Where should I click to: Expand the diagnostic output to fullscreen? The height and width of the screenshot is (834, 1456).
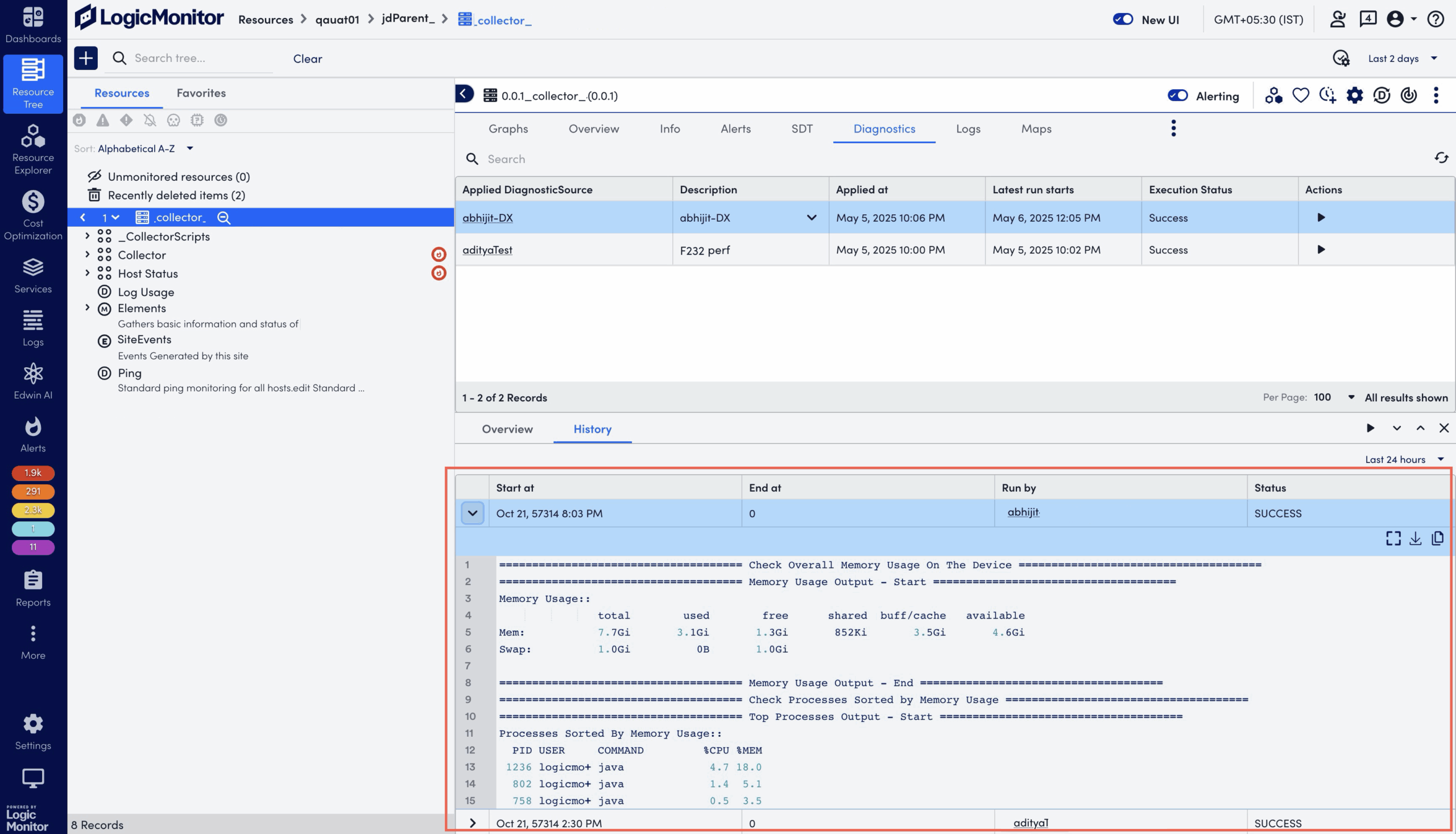(x=1393, y=538)
